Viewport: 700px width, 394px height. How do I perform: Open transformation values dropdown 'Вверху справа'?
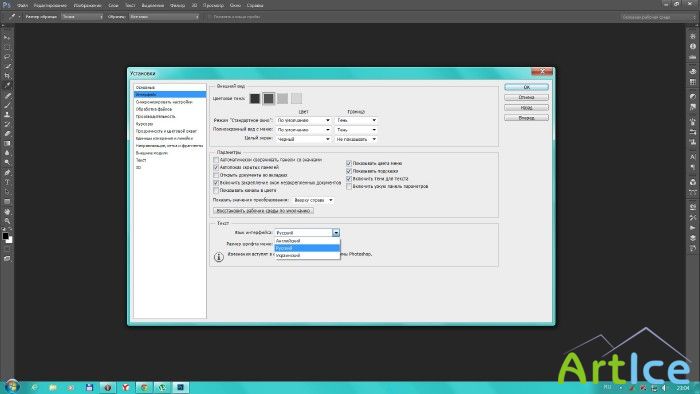313,200
